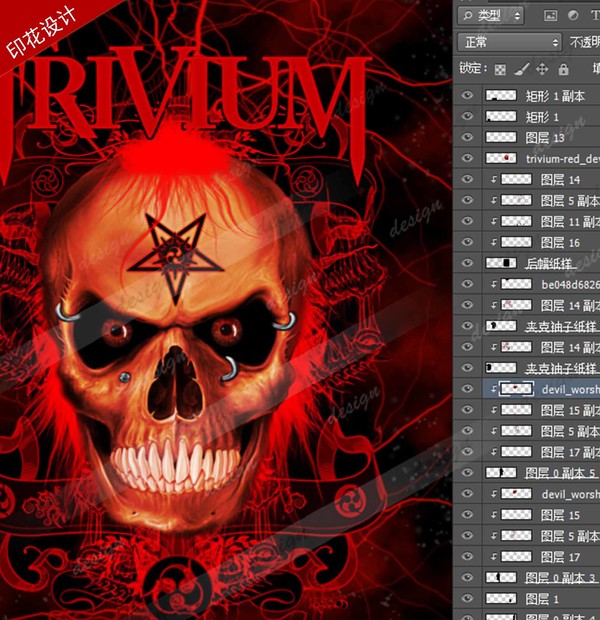The height and width of the screenshot is (620, 600).
Task: Click clipping arrow on be048d6826 layer
Action: coord(494,284)
